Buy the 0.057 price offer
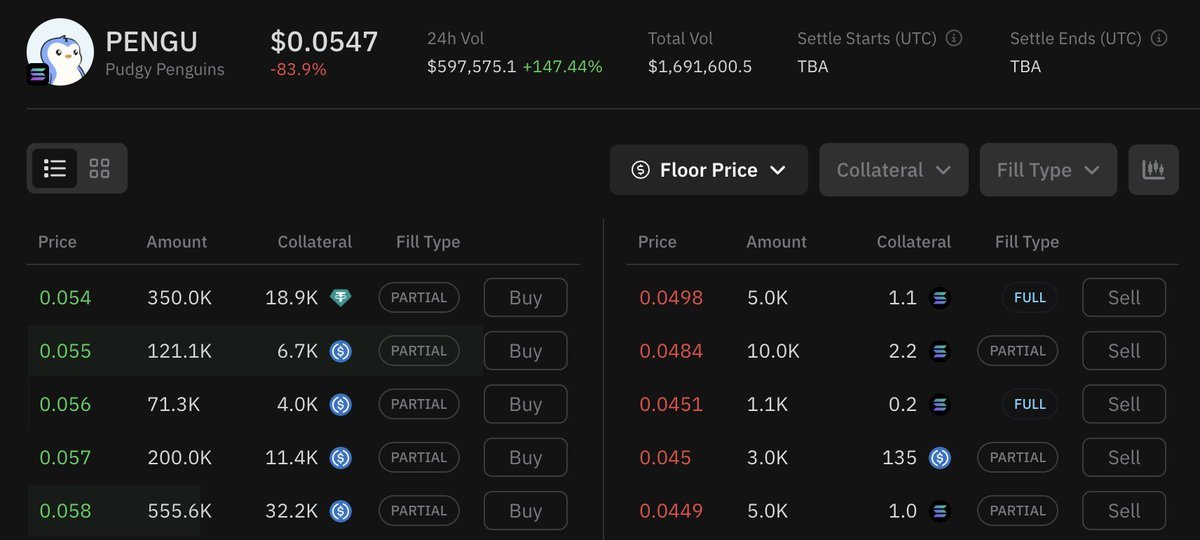Image resolution: width=1200 pixels, height=540 pixels. 525,458
